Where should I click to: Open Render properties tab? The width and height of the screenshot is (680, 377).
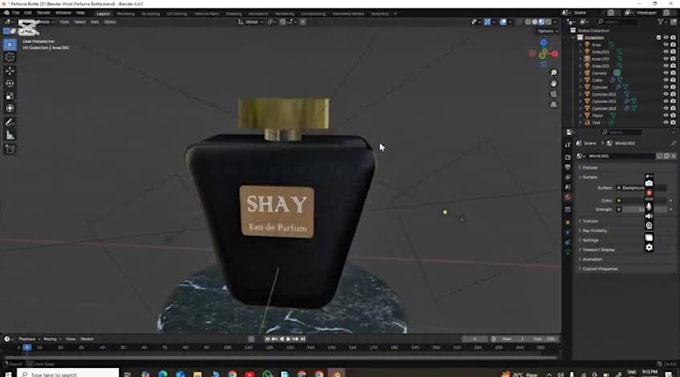point(568,157)
